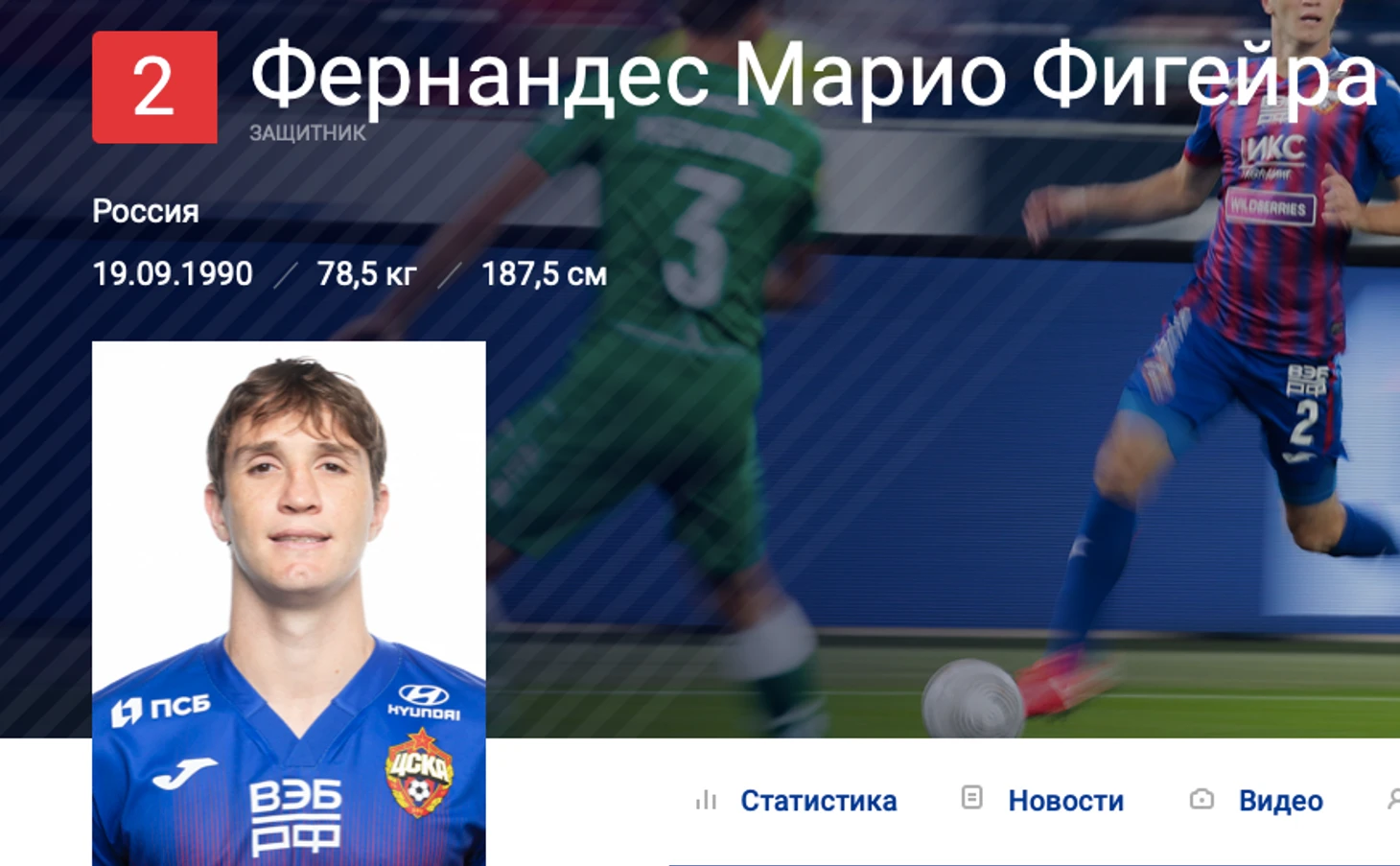The width and height of the screenshot is (1400, 866).
Task: Click the birth date 19.09.1990
Action: [173, 274]
